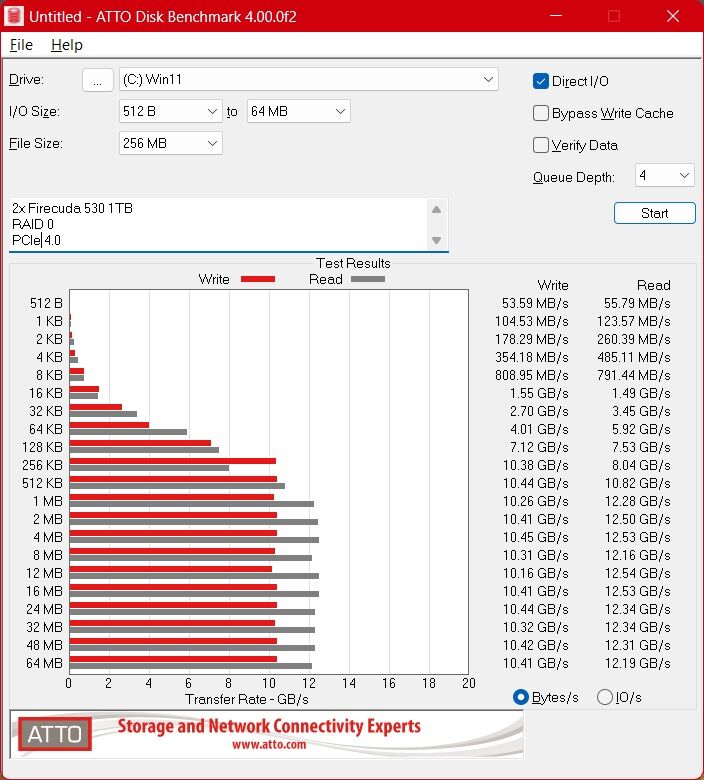Viewport: 704px width, 780px height.
Task: Click the 808.95 MB/s write value
Action: [x=531, y=375]
